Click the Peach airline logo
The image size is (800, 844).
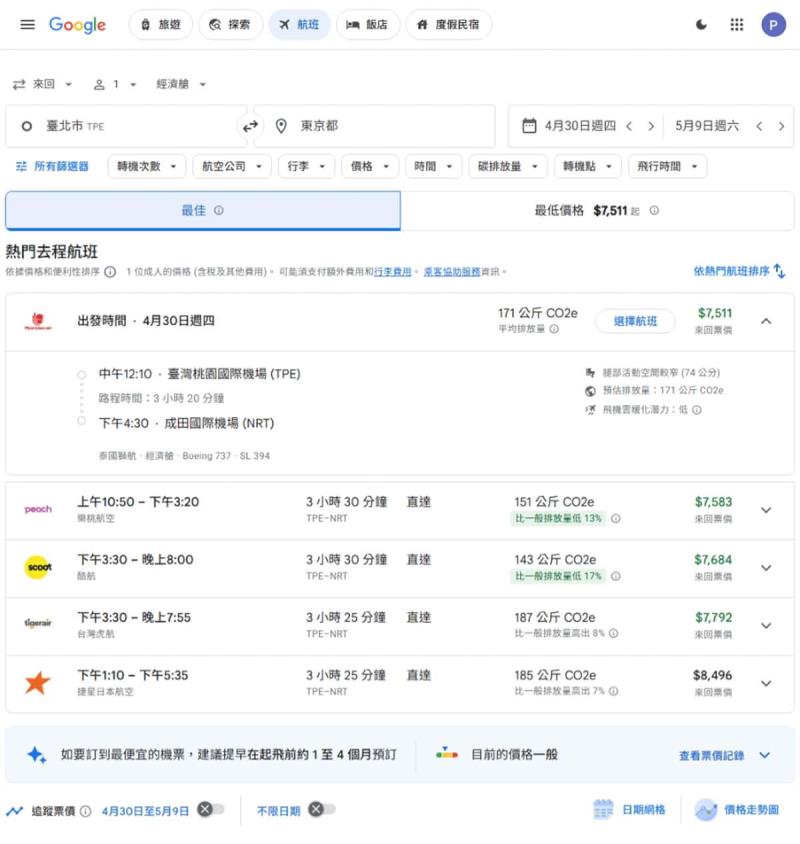click(x=37, y=509)
